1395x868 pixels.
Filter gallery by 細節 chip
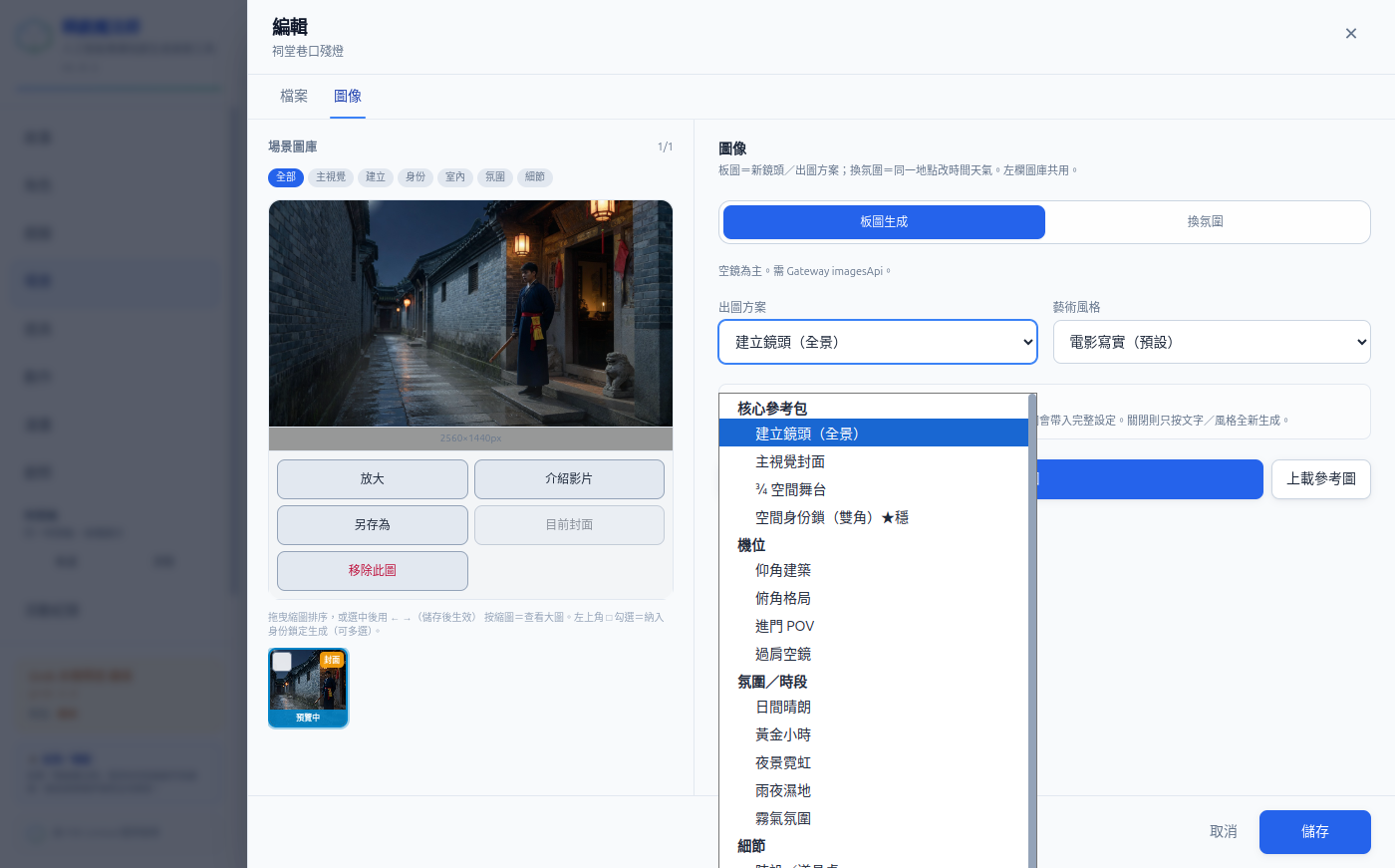tap(535, 177)
